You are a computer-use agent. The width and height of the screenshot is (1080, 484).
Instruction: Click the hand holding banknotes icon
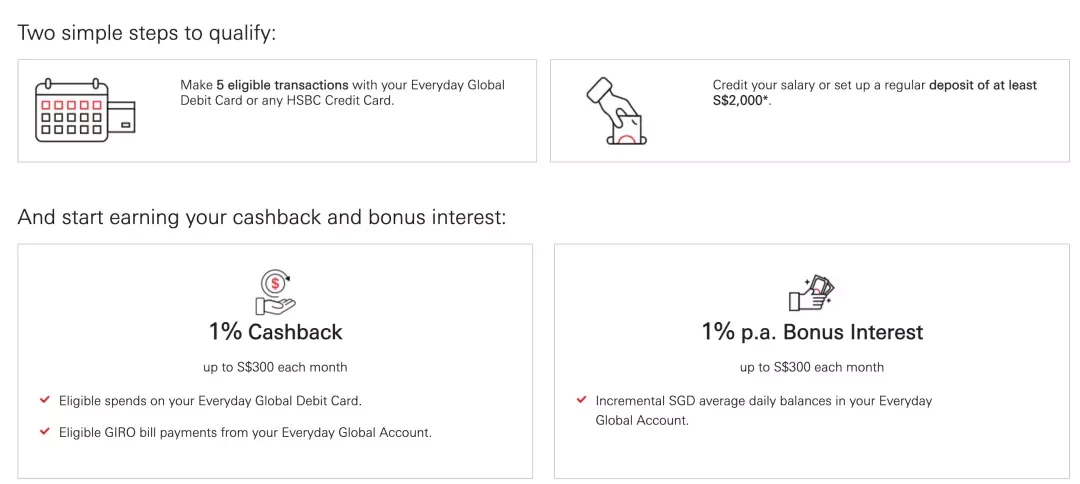click(811, 292)
